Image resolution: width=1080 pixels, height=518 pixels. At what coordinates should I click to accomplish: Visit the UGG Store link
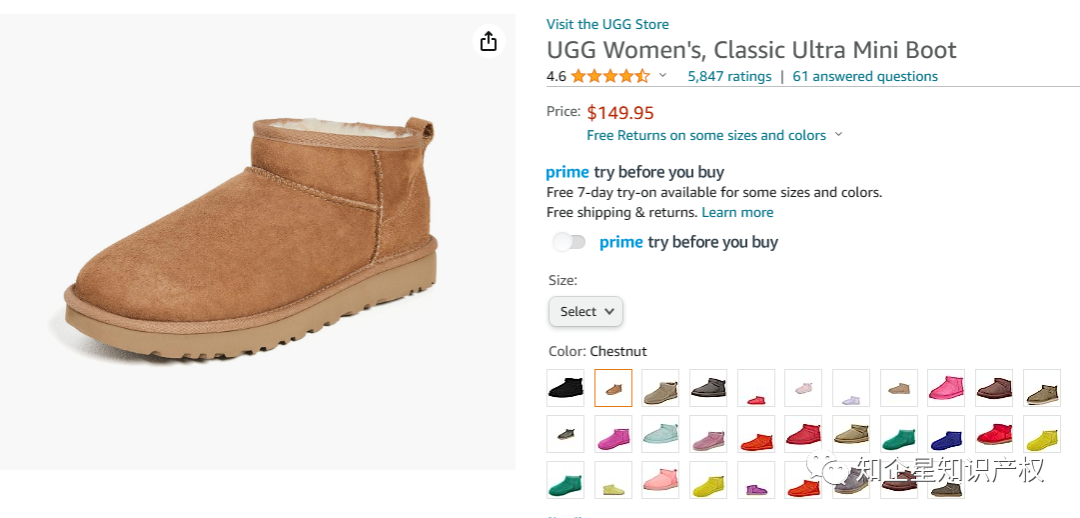(x=607, y=24)
